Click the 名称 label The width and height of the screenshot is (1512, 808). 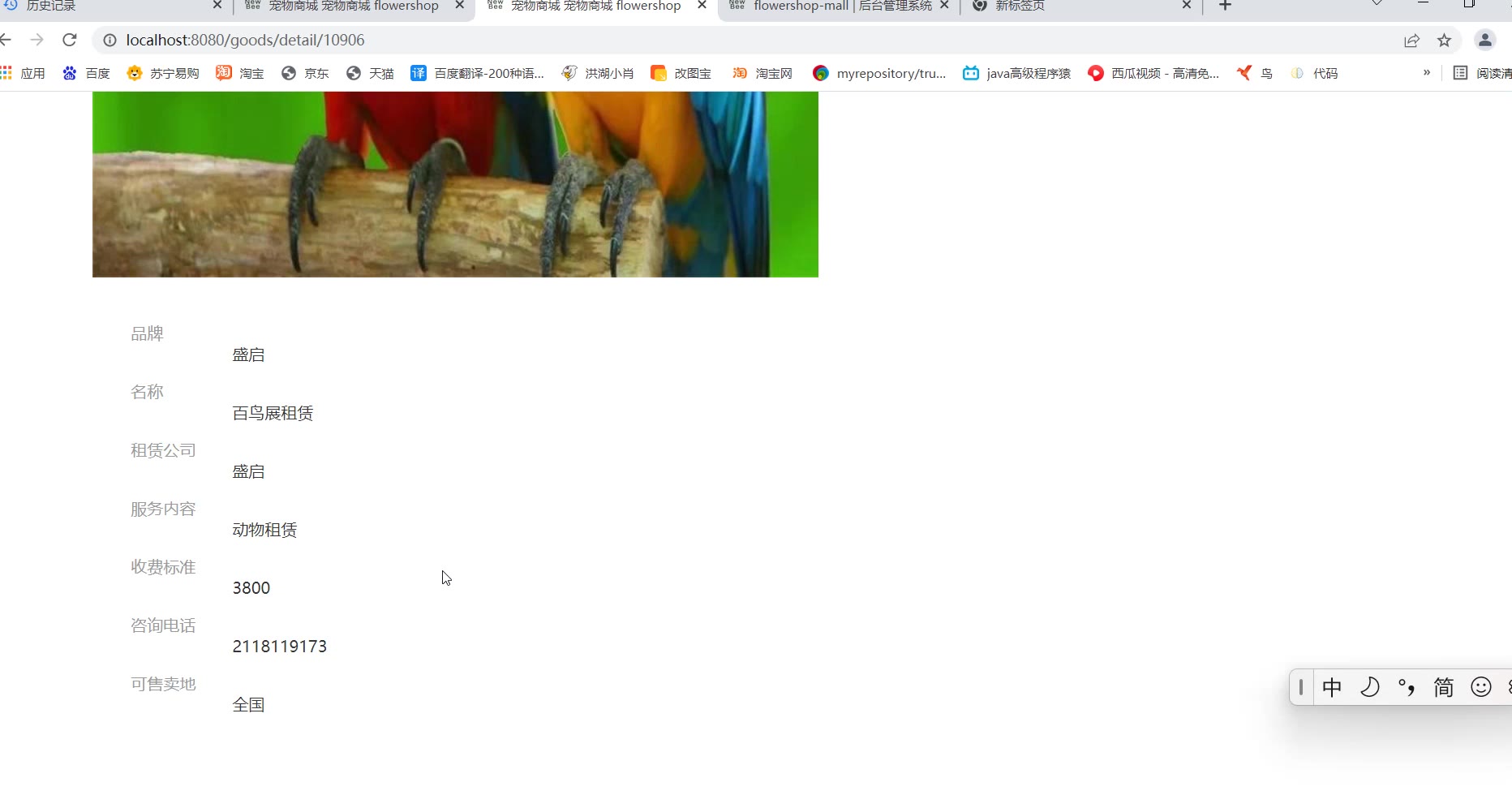[x=147, y=393]
